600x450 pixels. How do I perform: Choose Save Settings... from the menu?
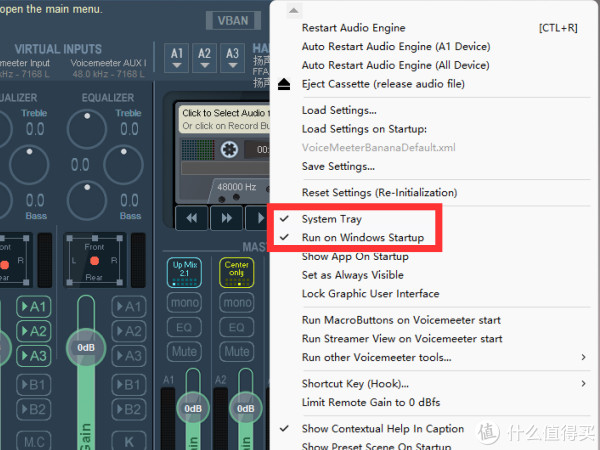tap(338, 166)
